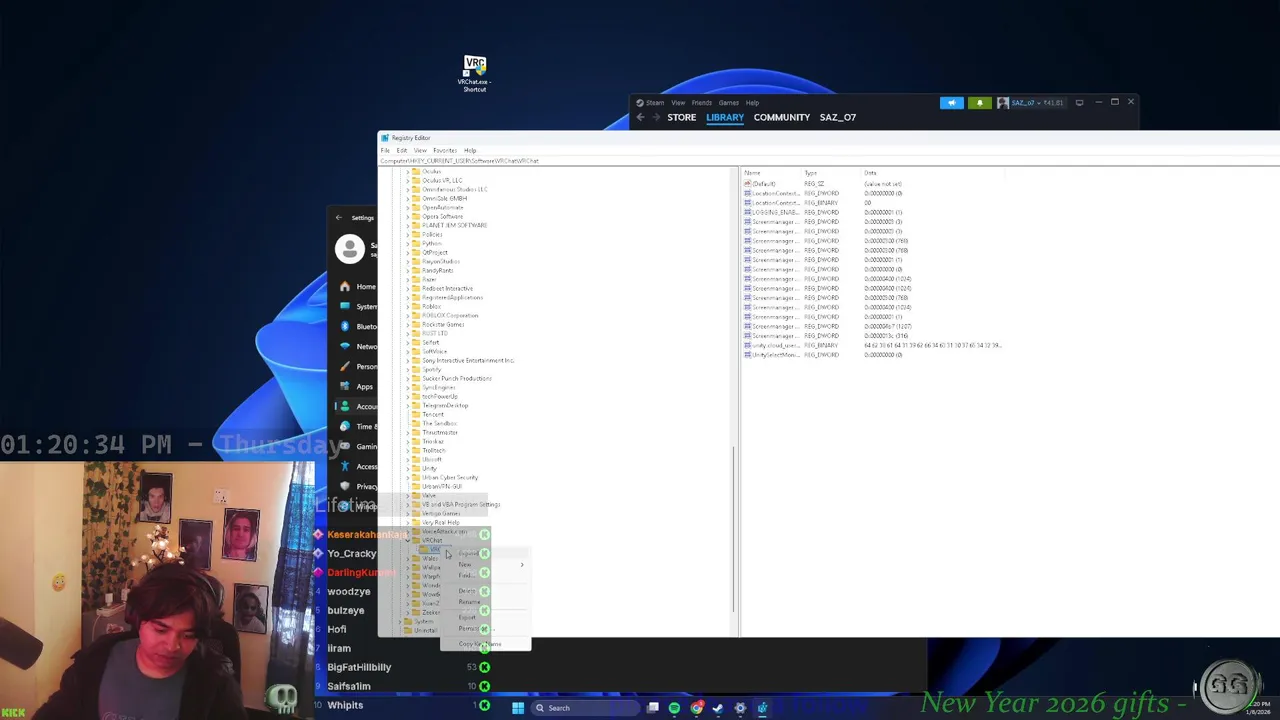Open the Windows Start button
The image size is (1280, 720).
click(518, 708)
